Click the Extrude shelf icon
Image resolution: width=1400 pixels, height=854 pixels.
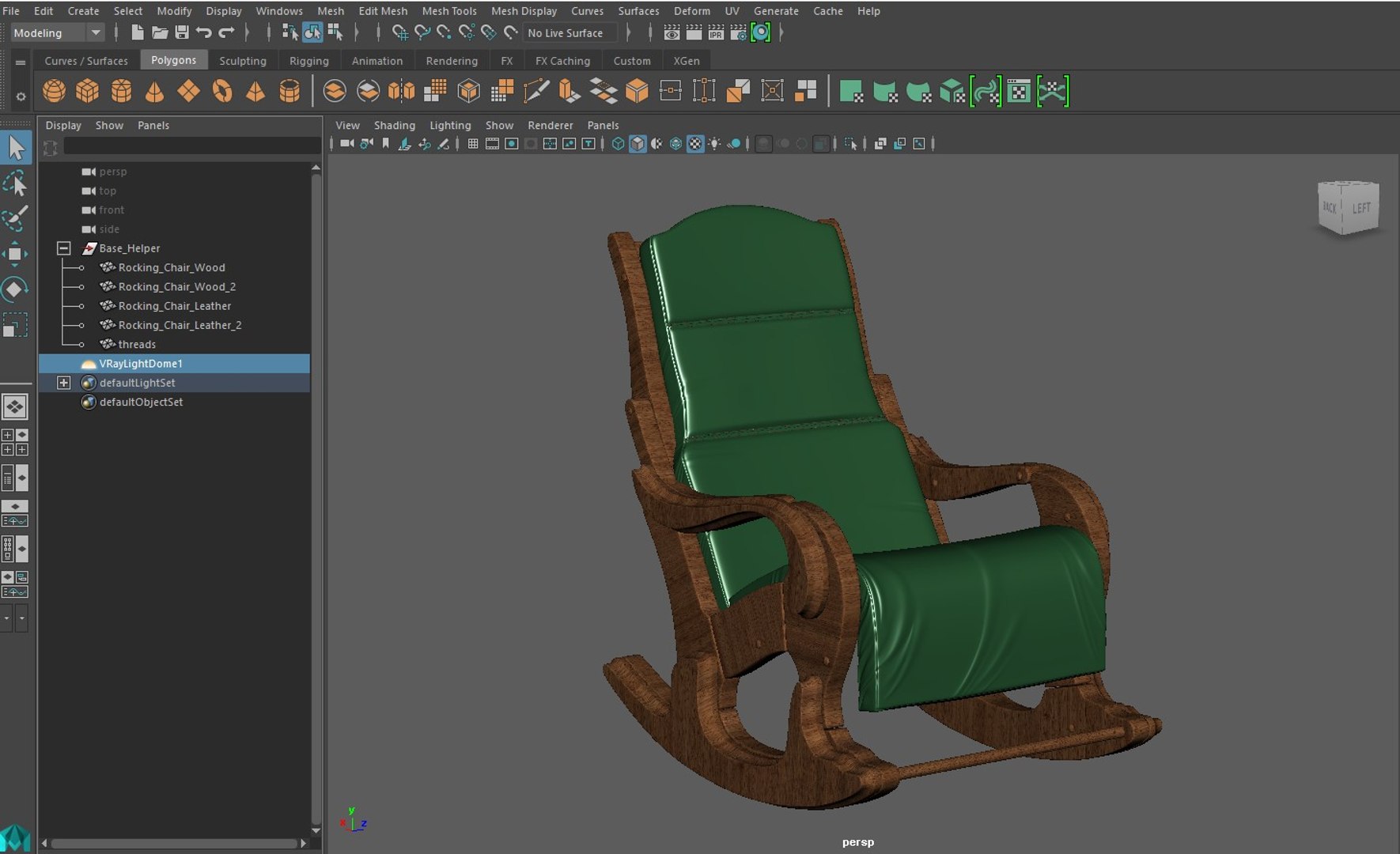coord(568,92)
